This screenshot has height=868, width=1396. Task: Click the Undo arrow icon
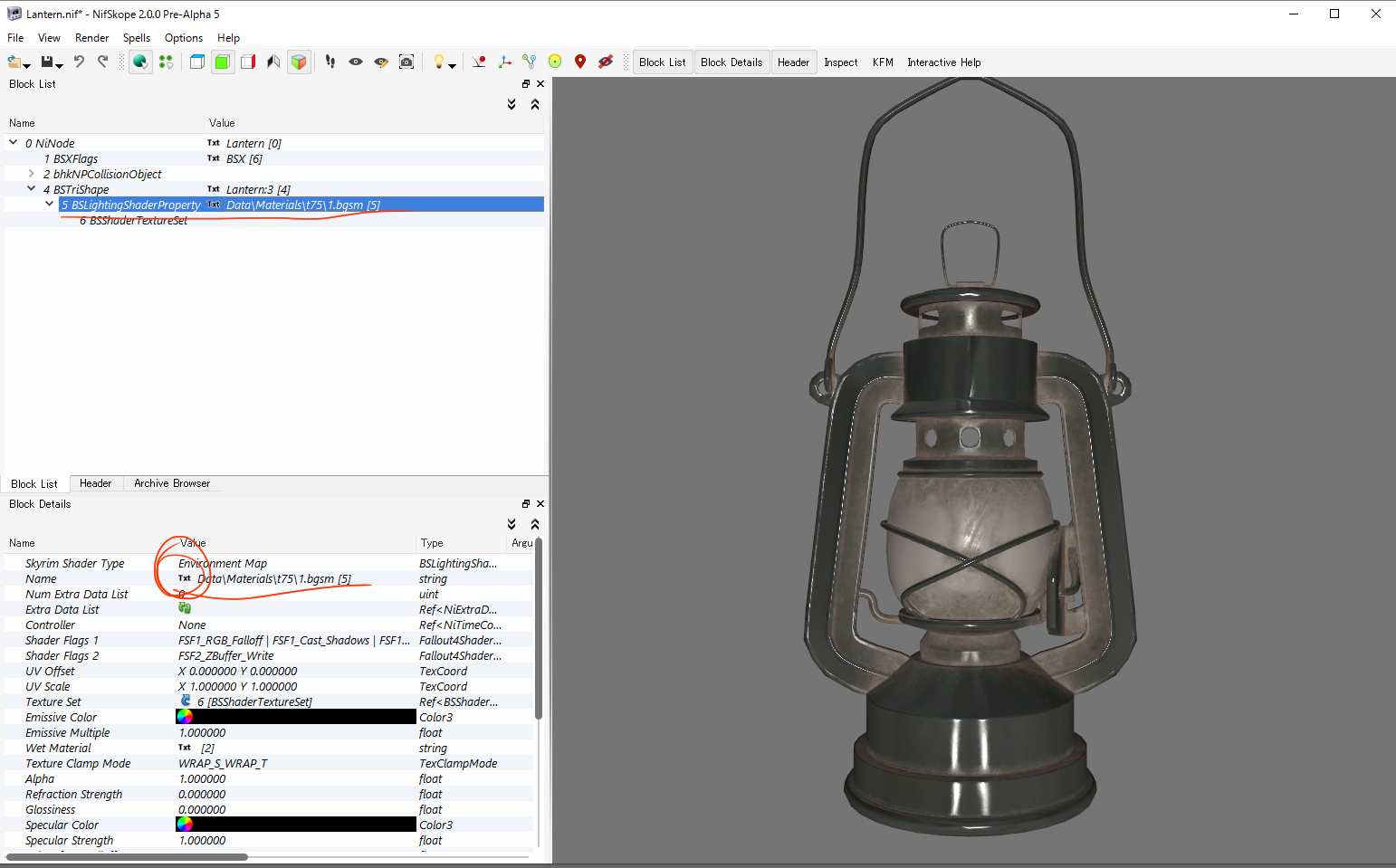[x=80, y=62]
